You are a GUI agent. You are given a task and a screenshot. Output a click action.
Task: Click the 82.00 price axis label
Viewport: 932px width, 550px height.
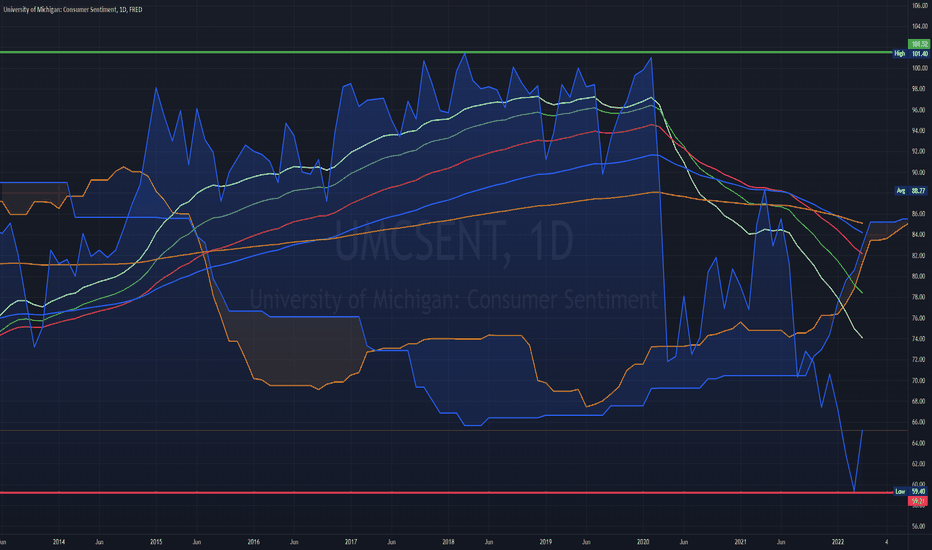pos(920,256)
